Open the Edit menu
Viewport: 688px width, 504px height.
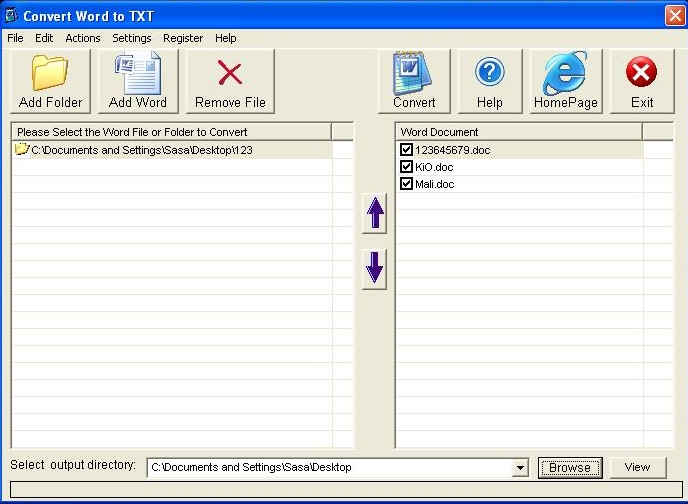pos(44,38)
